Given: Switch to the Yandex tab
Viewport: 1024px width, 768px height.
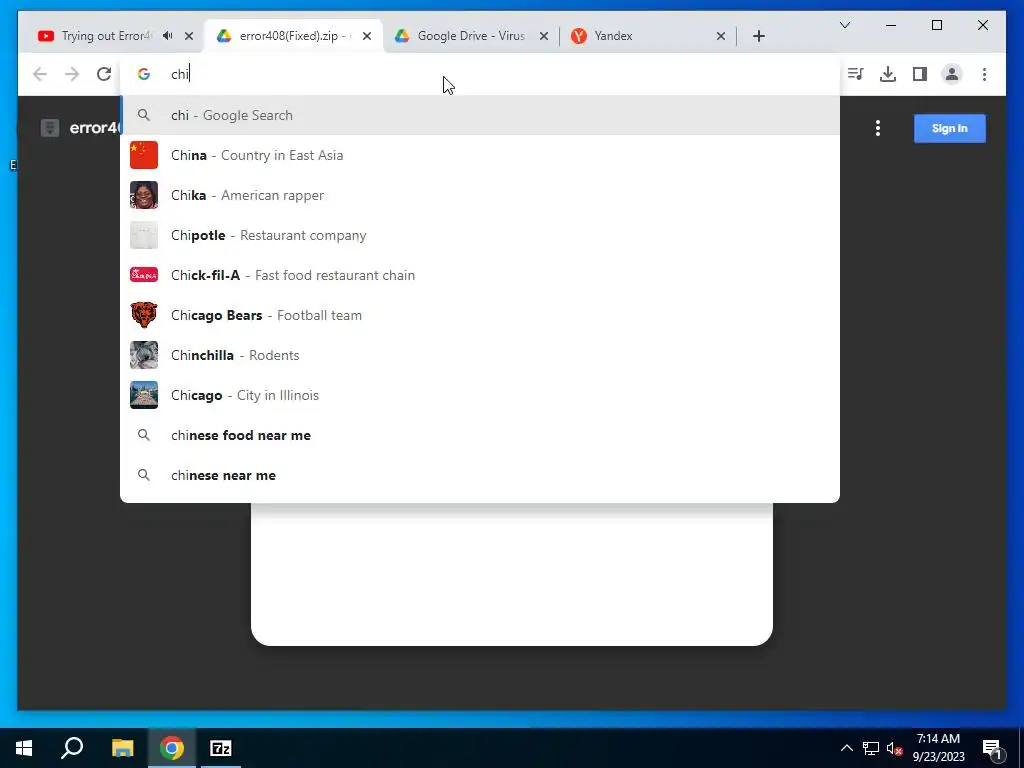Looking at the screenshot, I should pos(648,36).
